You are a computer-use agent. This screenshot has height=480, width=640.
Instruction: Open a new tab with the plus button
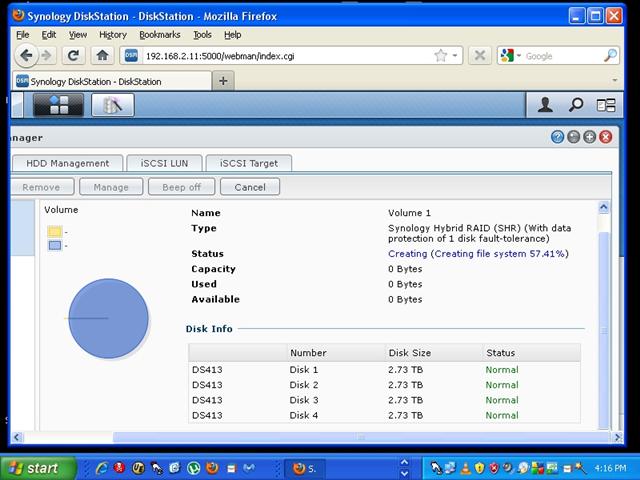coord(223,81)
